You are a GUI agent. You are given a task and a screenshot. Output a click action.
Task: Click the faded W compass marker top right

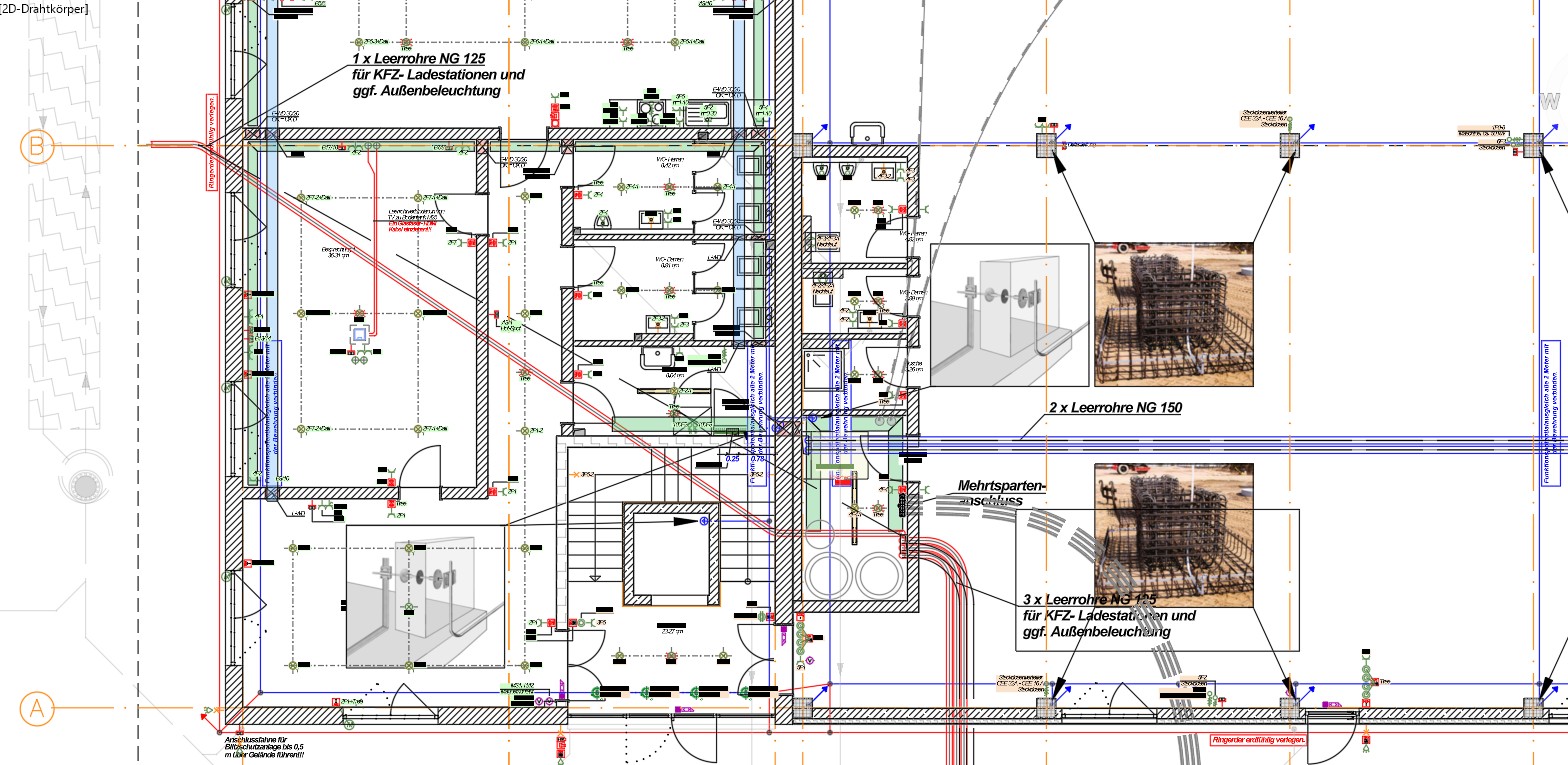[x=1550, y=101]
